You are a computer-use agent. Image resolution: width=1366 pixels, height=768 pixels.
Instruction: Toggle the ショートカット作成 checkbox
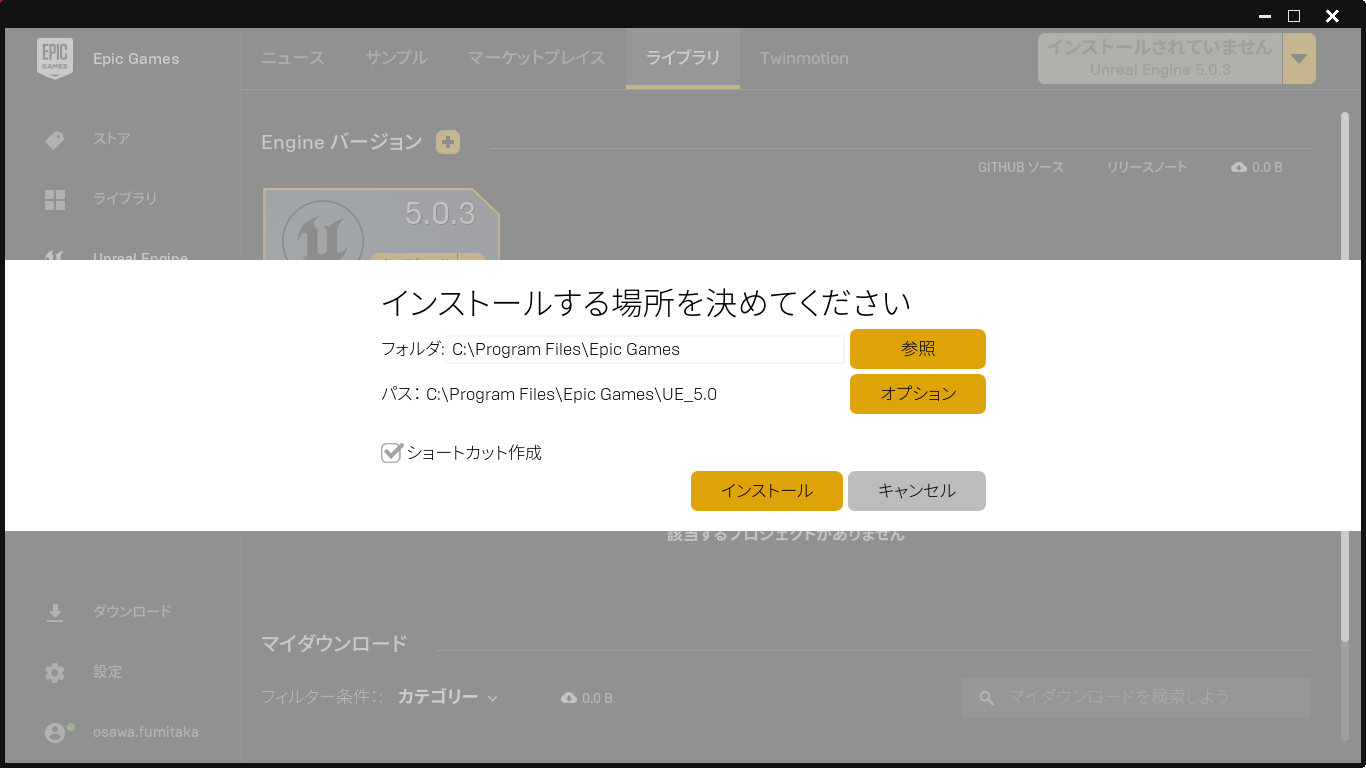pos(391,453)
